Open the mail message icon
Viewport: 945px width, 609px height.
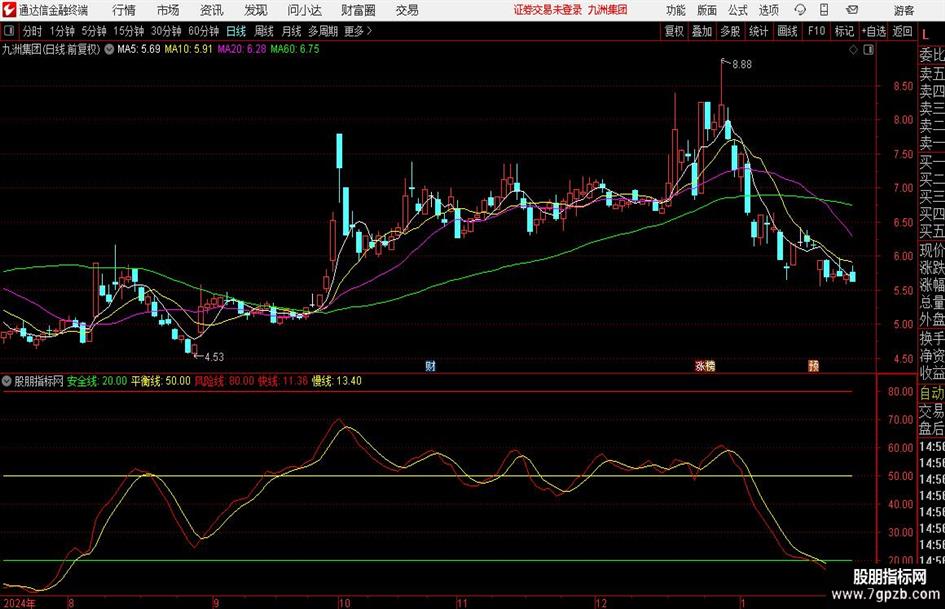(x=852, y=10)
